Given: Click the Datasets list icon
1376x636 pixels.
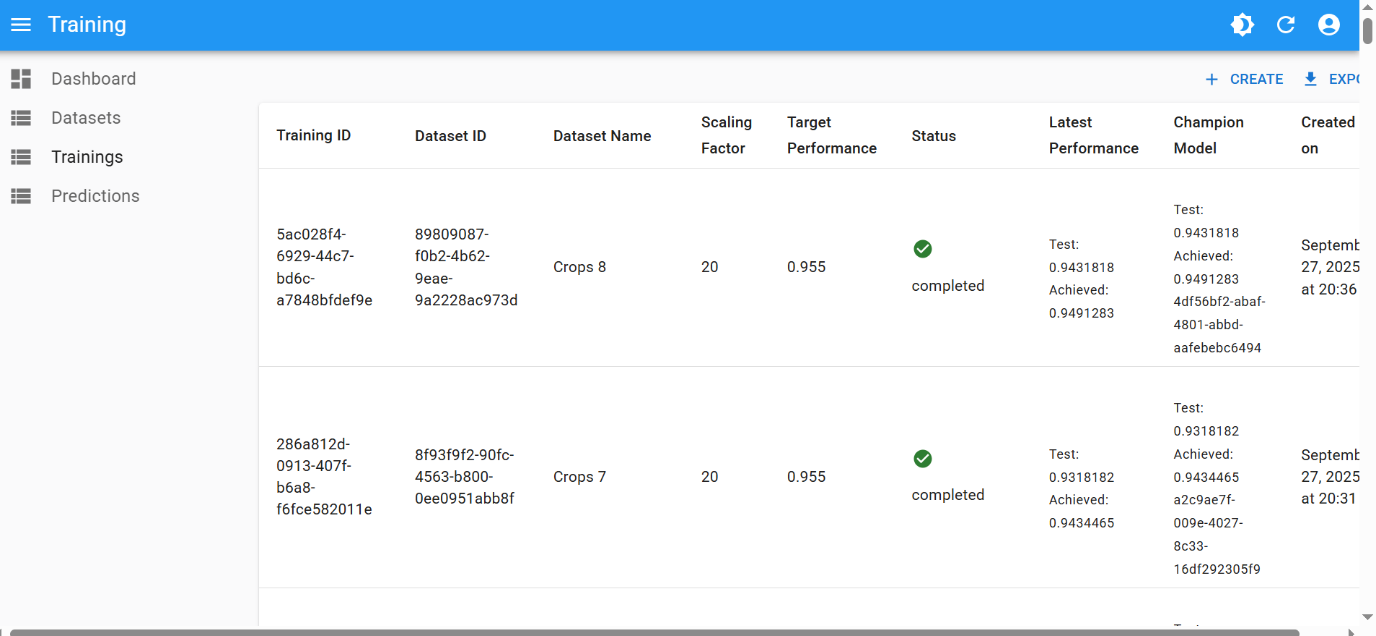Looking at the screenshot, I should point(21,118).
